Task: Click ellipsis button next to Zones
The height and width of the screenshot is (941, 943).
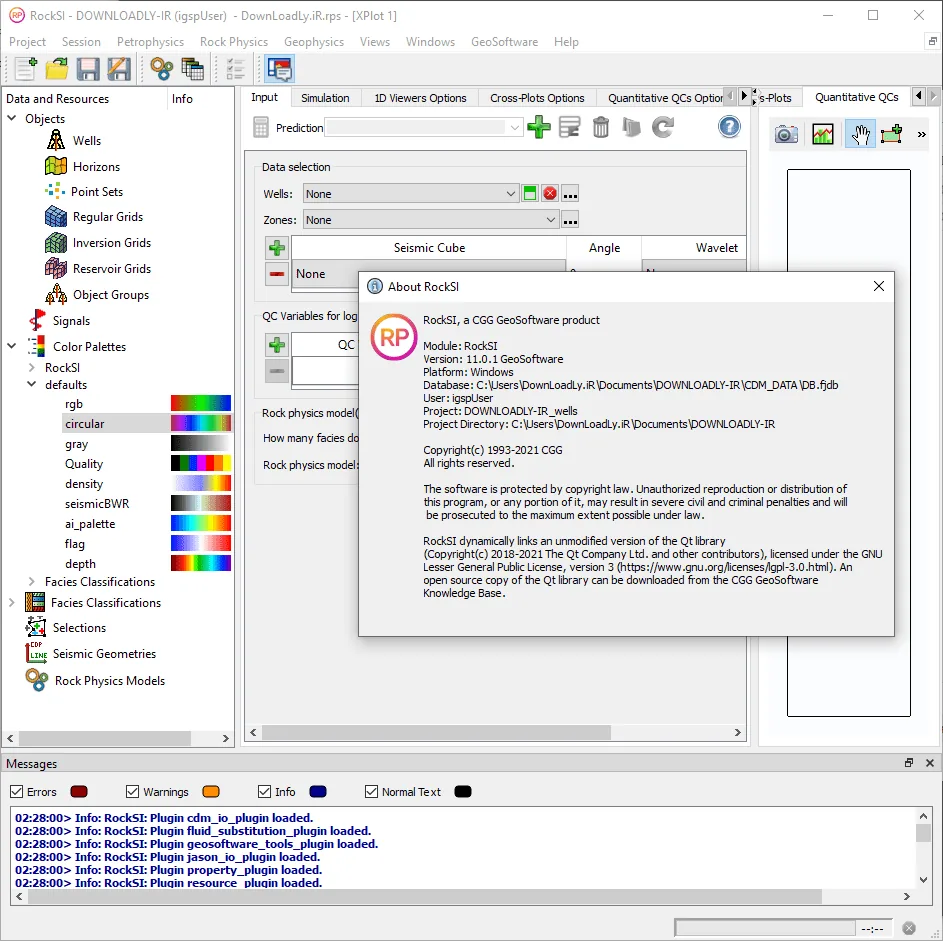Action: [570, 220]
